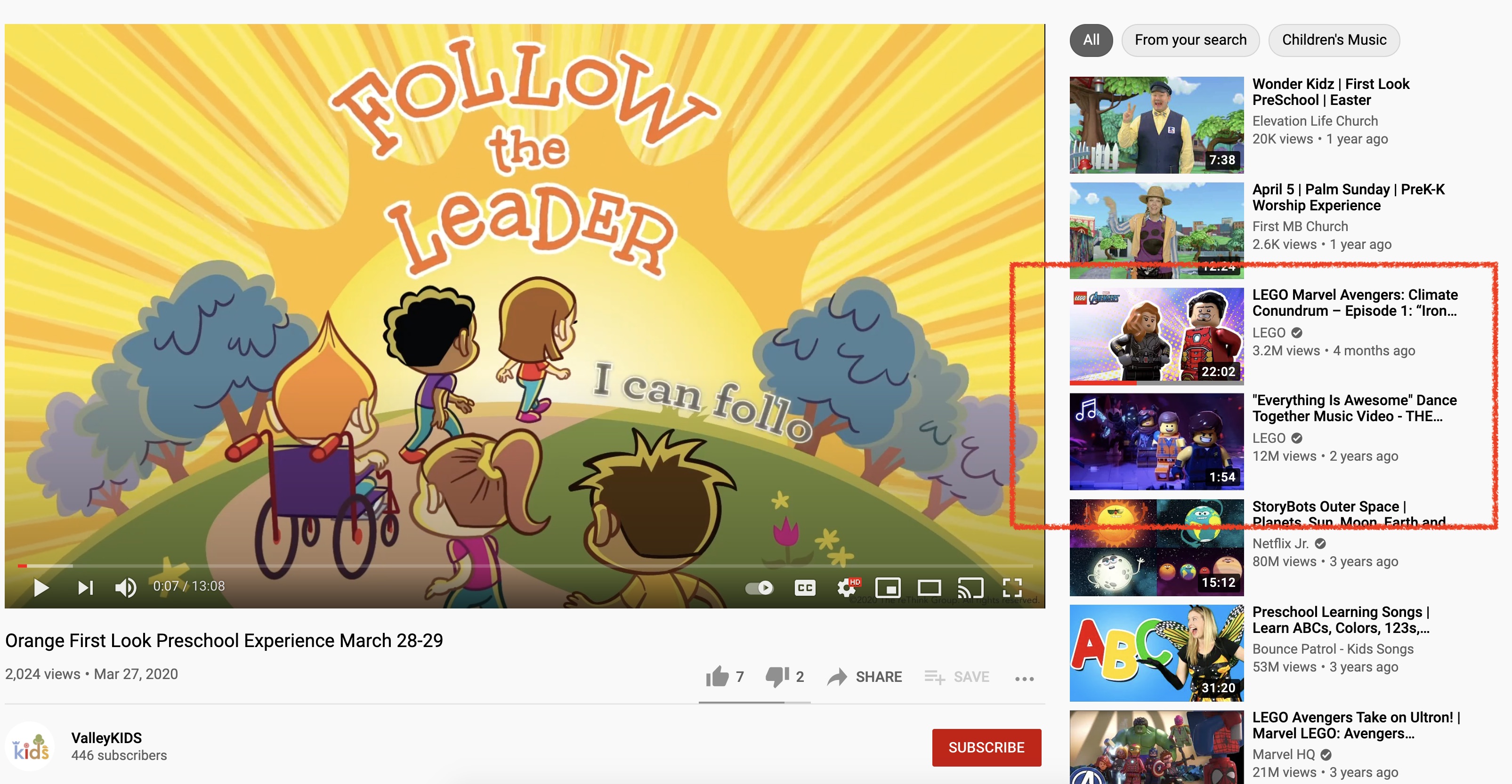Open the miniplayer
Screen dimensions: 1512x784
point(888,588)
